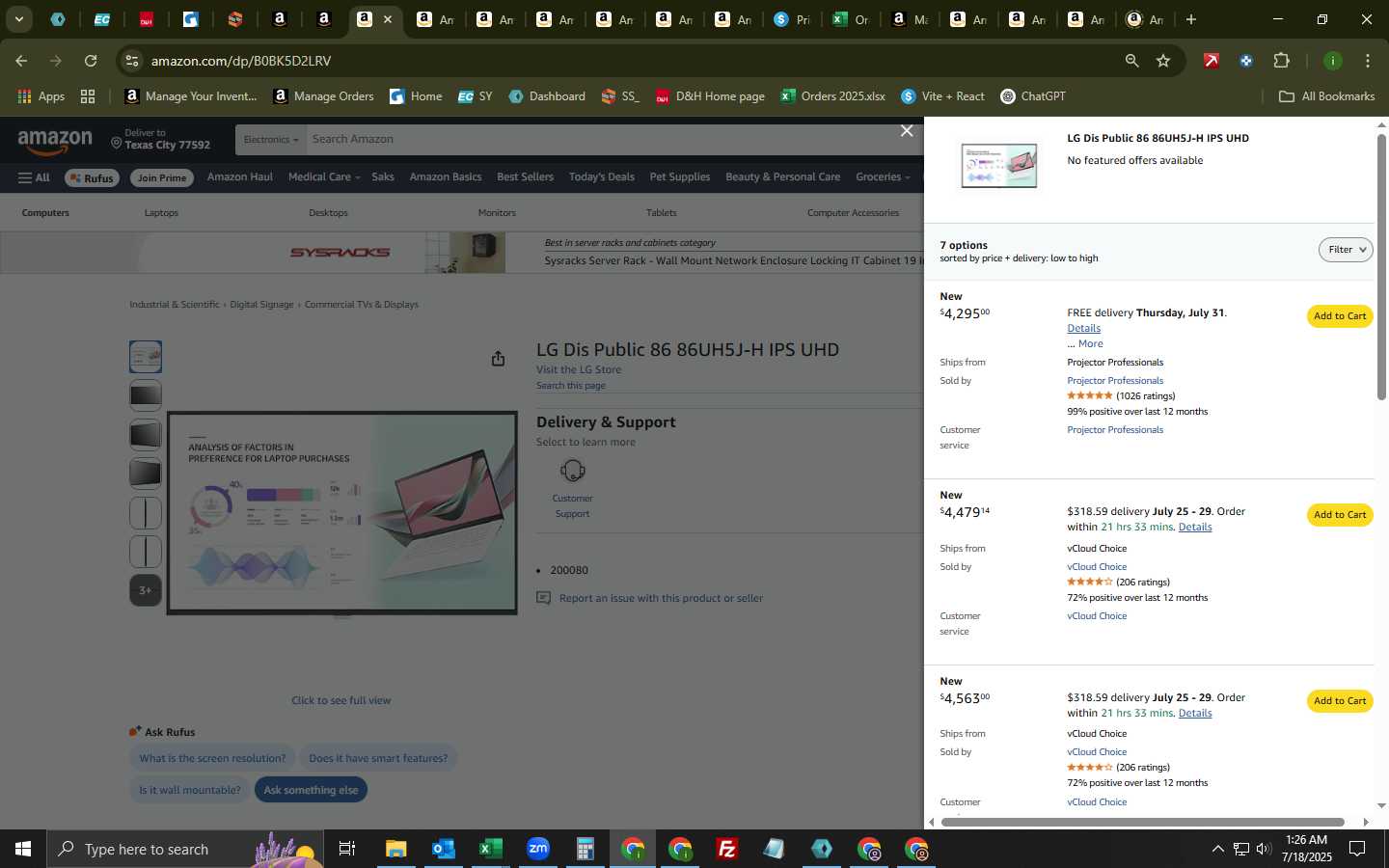Screen dimensions: 1389x868
Task: Click Deliver to Texas City 77592
Action: [x=160, y=140]
